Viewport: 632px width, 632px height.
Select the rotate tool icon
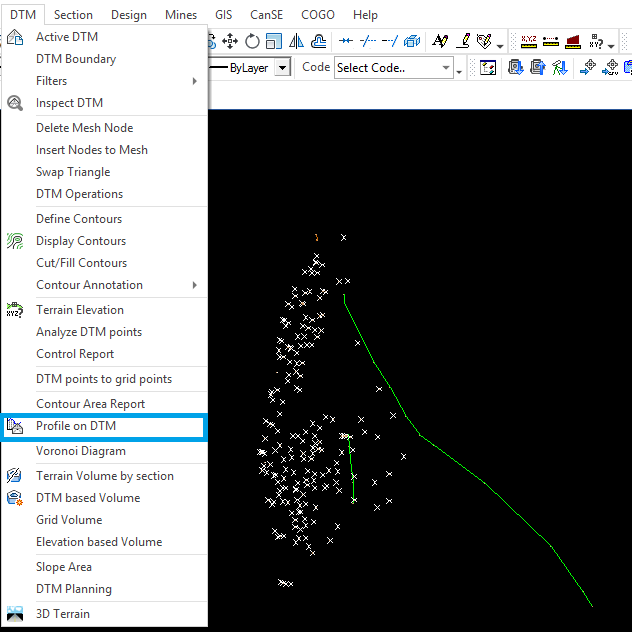tap(252, 41)
